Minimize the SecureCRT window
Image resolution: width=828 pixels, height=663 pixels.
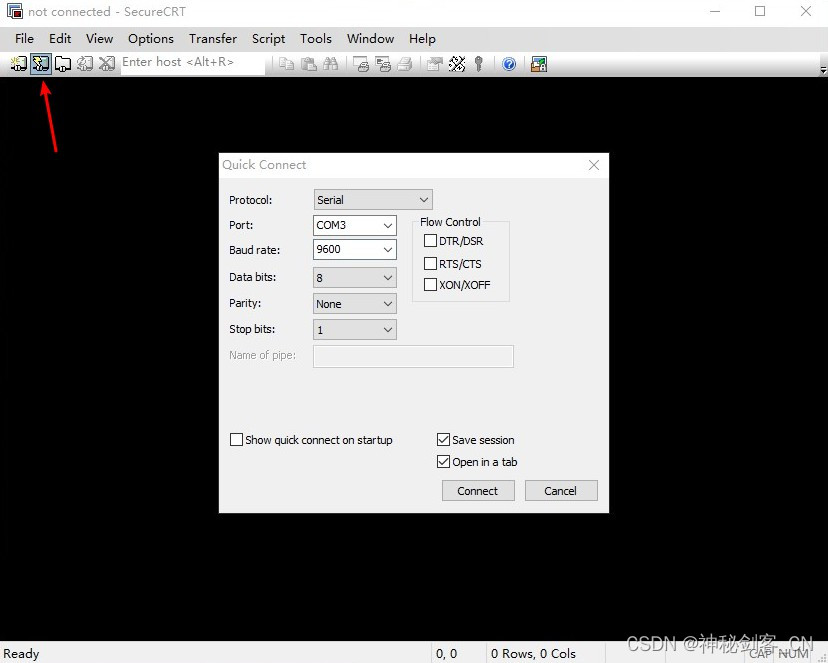coord(715,11)
